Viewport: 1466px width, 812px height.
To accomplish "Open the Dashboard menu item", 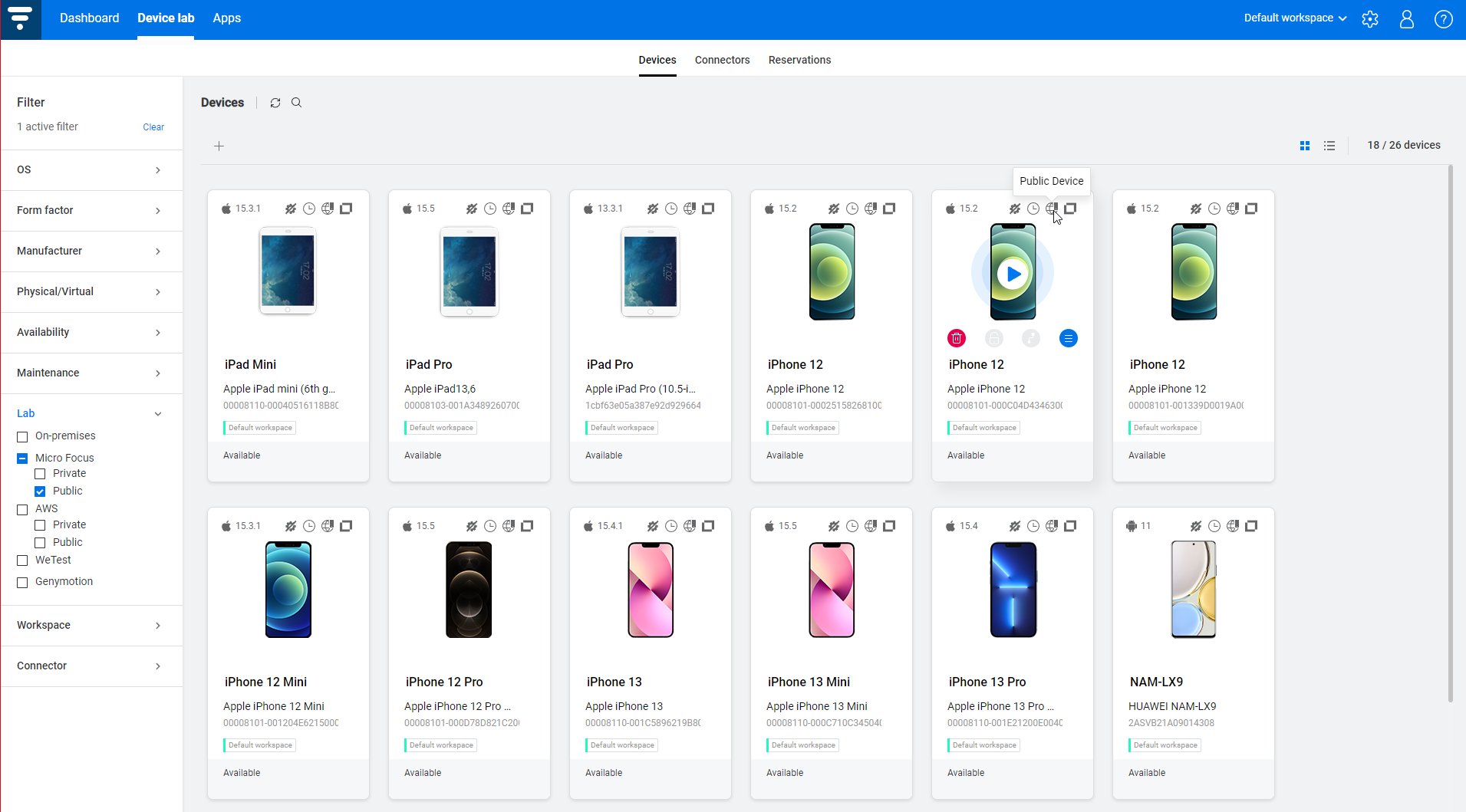I will 89,18.
